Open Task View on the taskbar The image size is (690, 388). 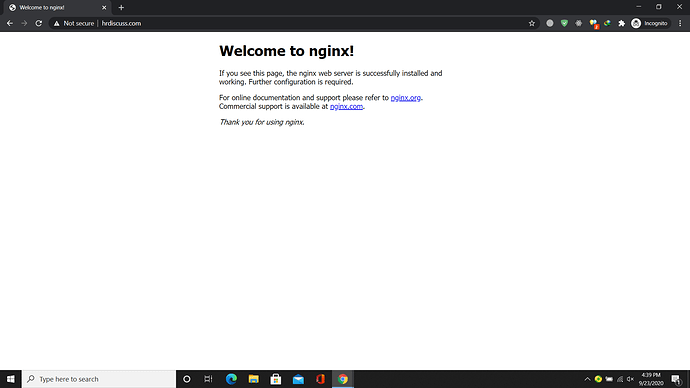[208, 379]
